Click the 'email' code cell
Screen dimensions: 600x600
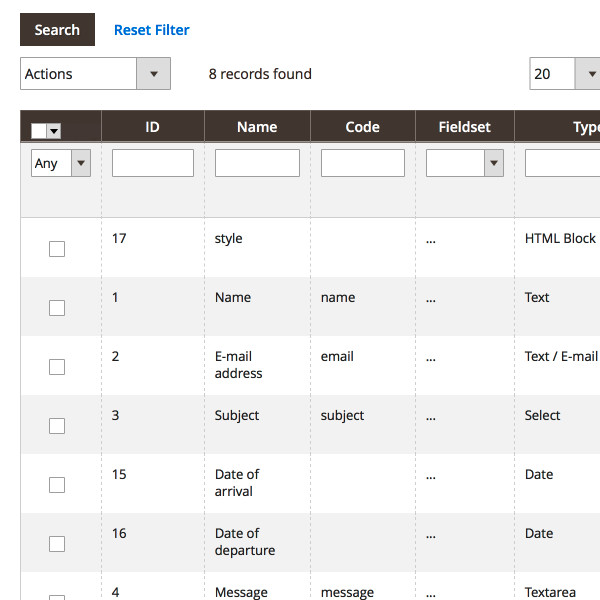[x=337, y=356]
